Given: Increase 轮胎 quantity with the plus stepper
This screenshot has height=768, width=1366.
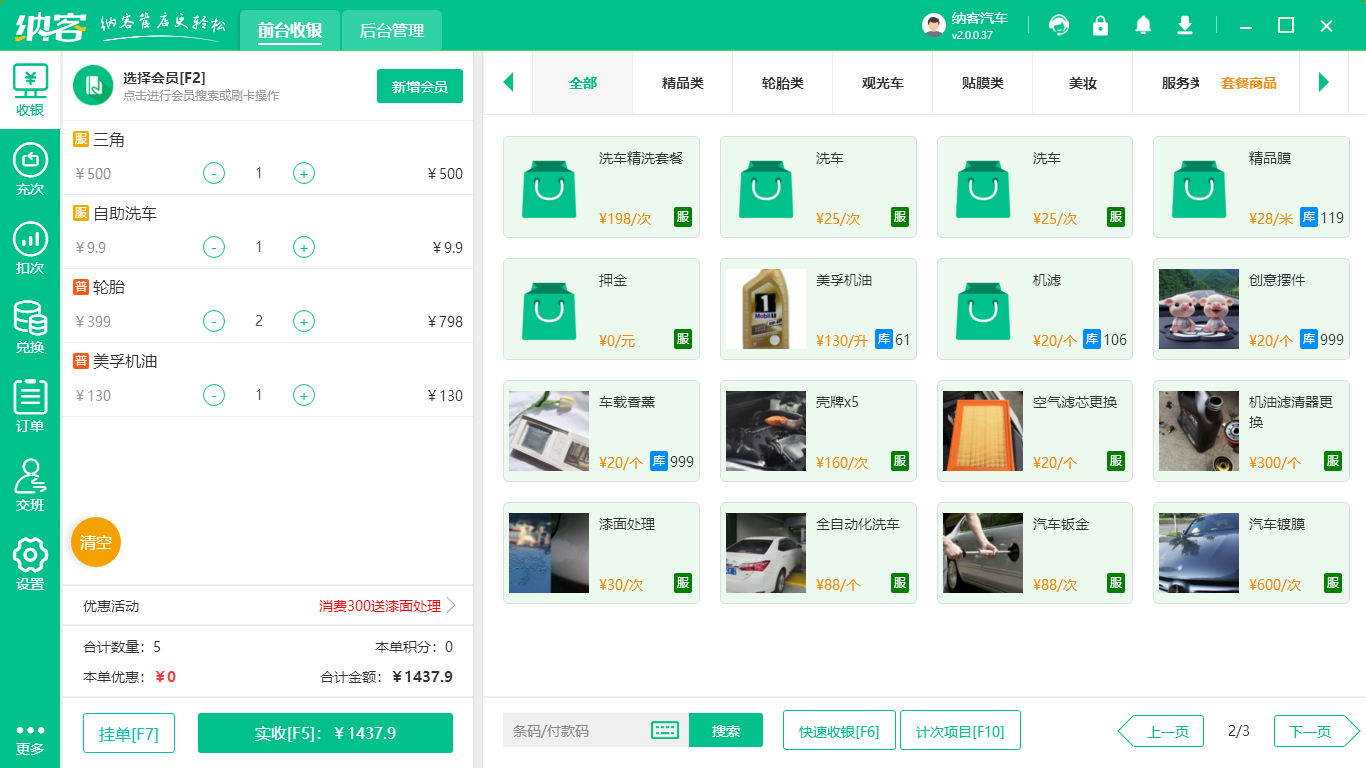Looking at the screenshot, I should coord(303,321).
